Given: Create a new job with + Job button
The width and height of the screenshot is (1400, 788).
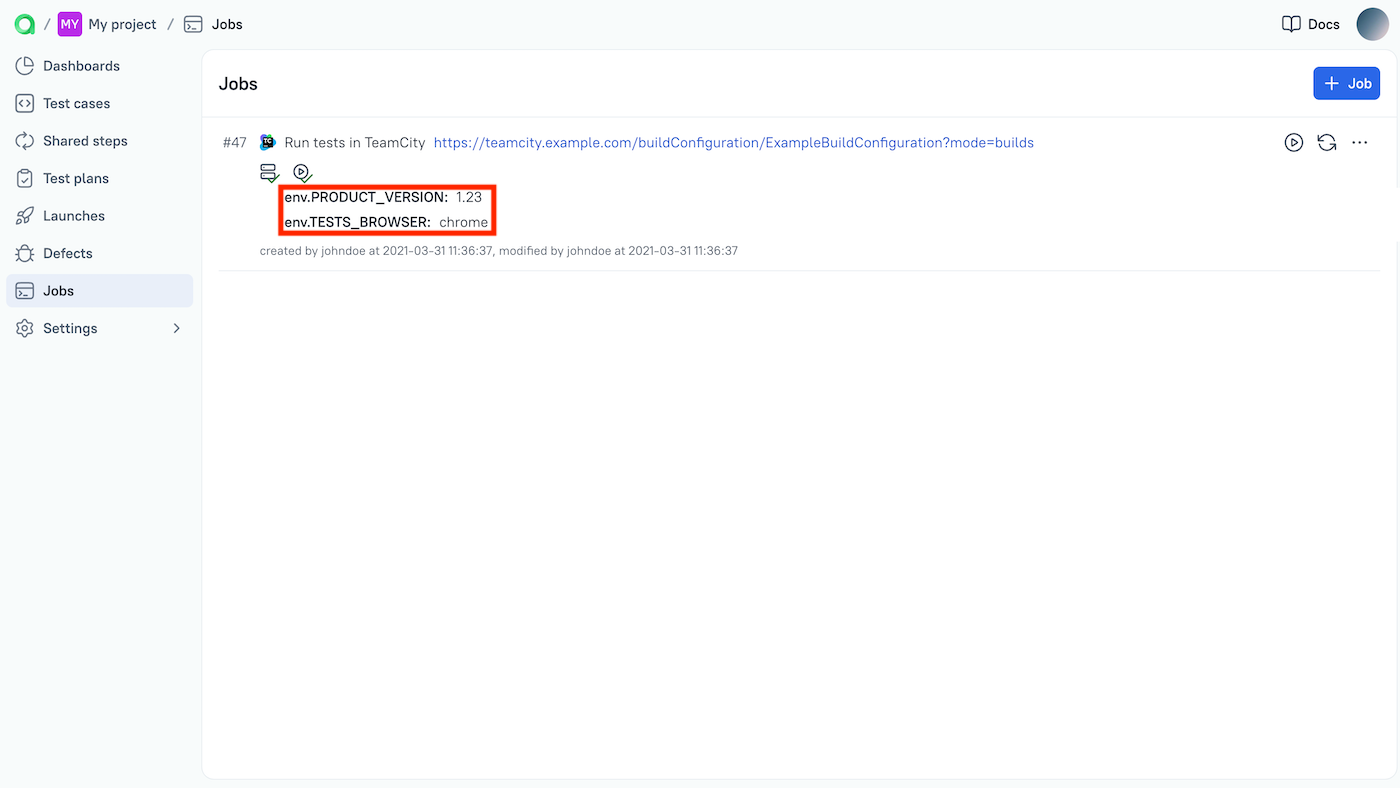Looking at the screenshot, I should point(1346,83).
